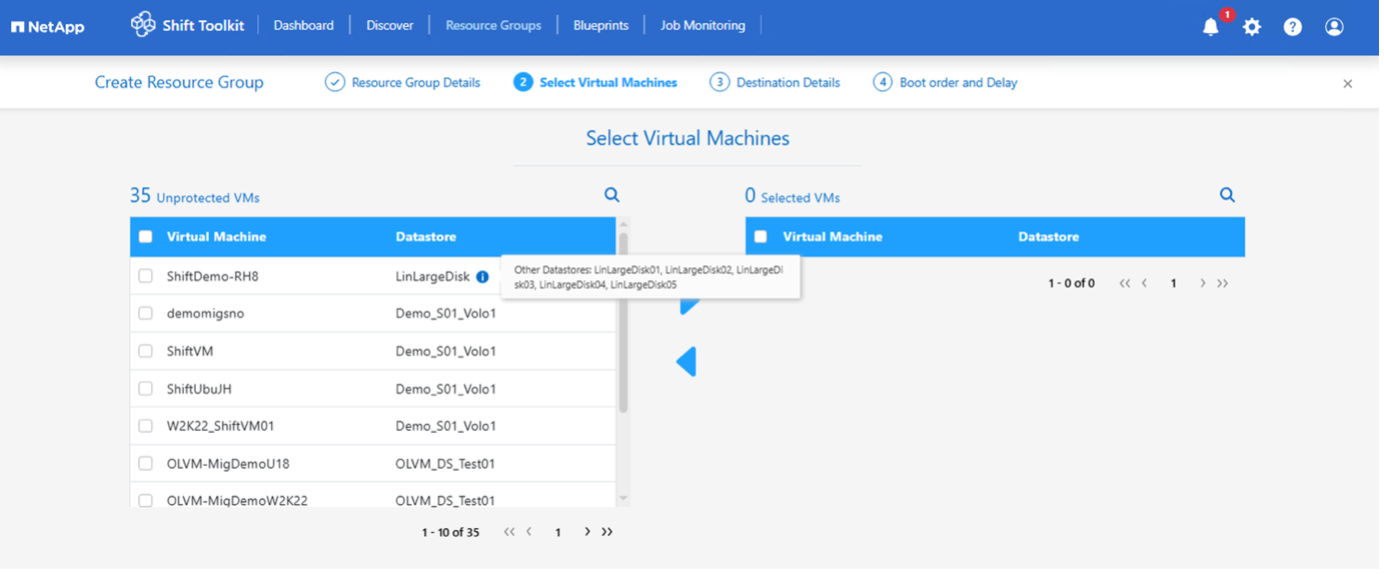Return to Resource Group Details step
1384x574 pixels.
point(415,83)
